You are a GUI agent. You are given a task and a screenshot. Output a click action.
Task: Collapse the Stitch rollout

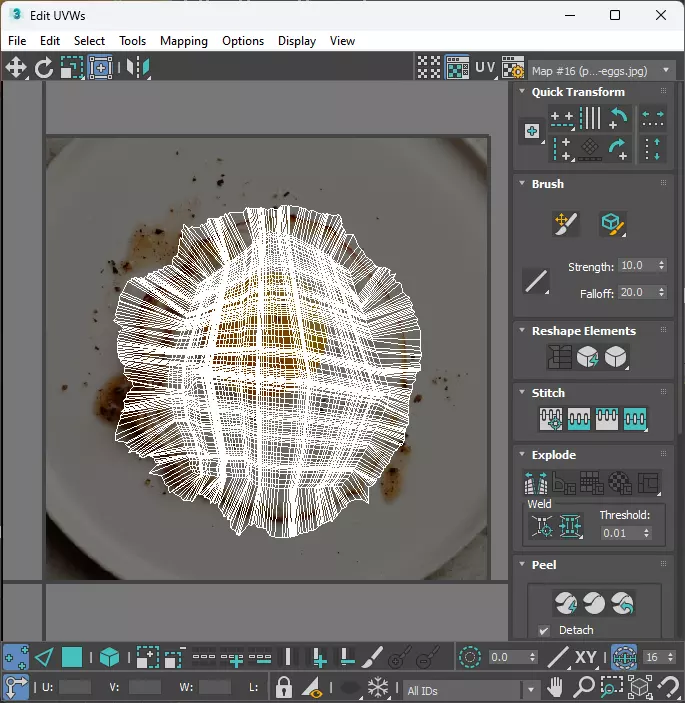(x=522, y=392)
